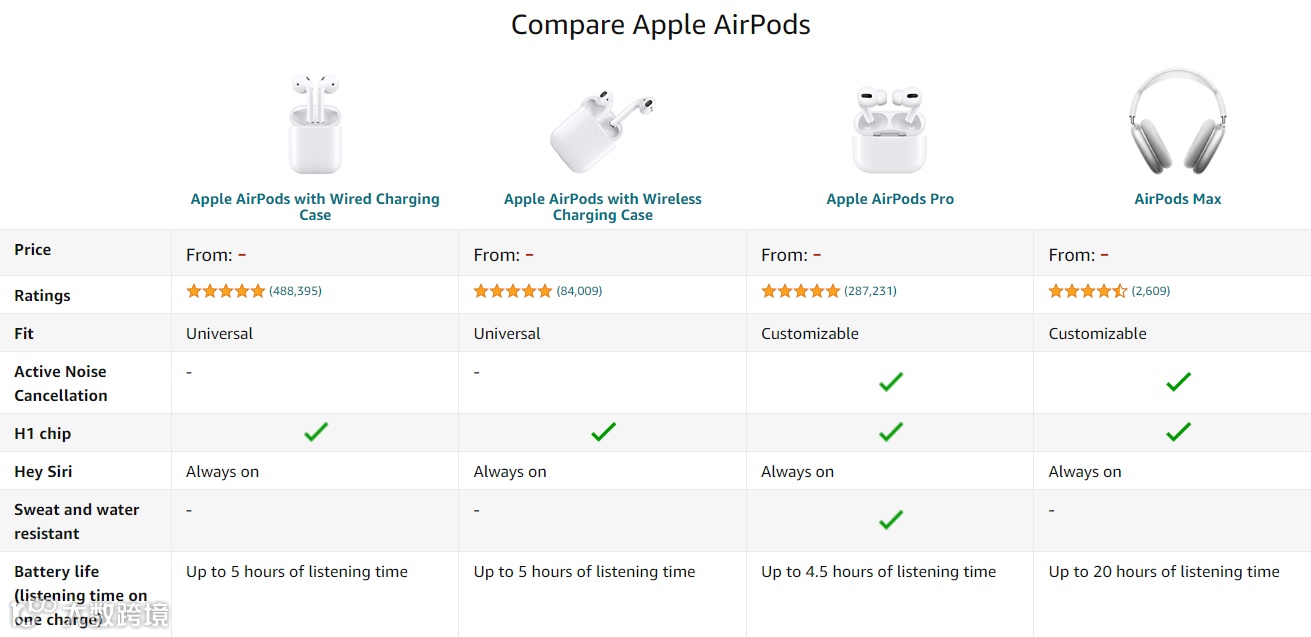This screenshot has height=637, width=1311.
Task: Click H1 chip checkmark for Wired Charging Case
Action: tap(316, 432)
